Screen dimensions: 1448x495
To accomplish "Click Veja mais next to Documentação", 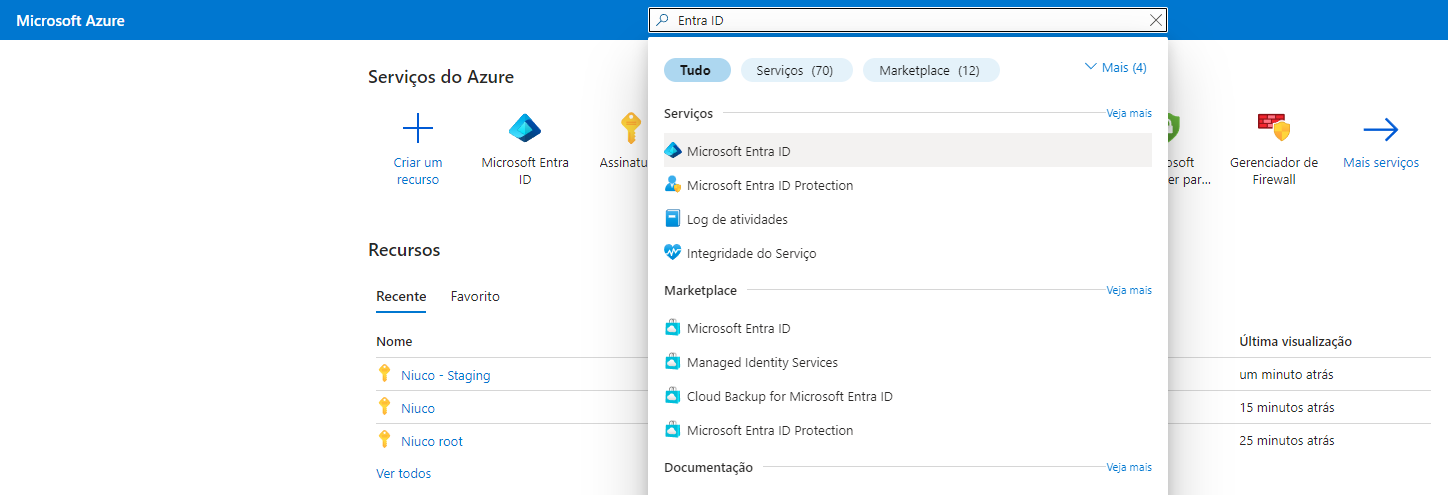I will pos(1129,467).
